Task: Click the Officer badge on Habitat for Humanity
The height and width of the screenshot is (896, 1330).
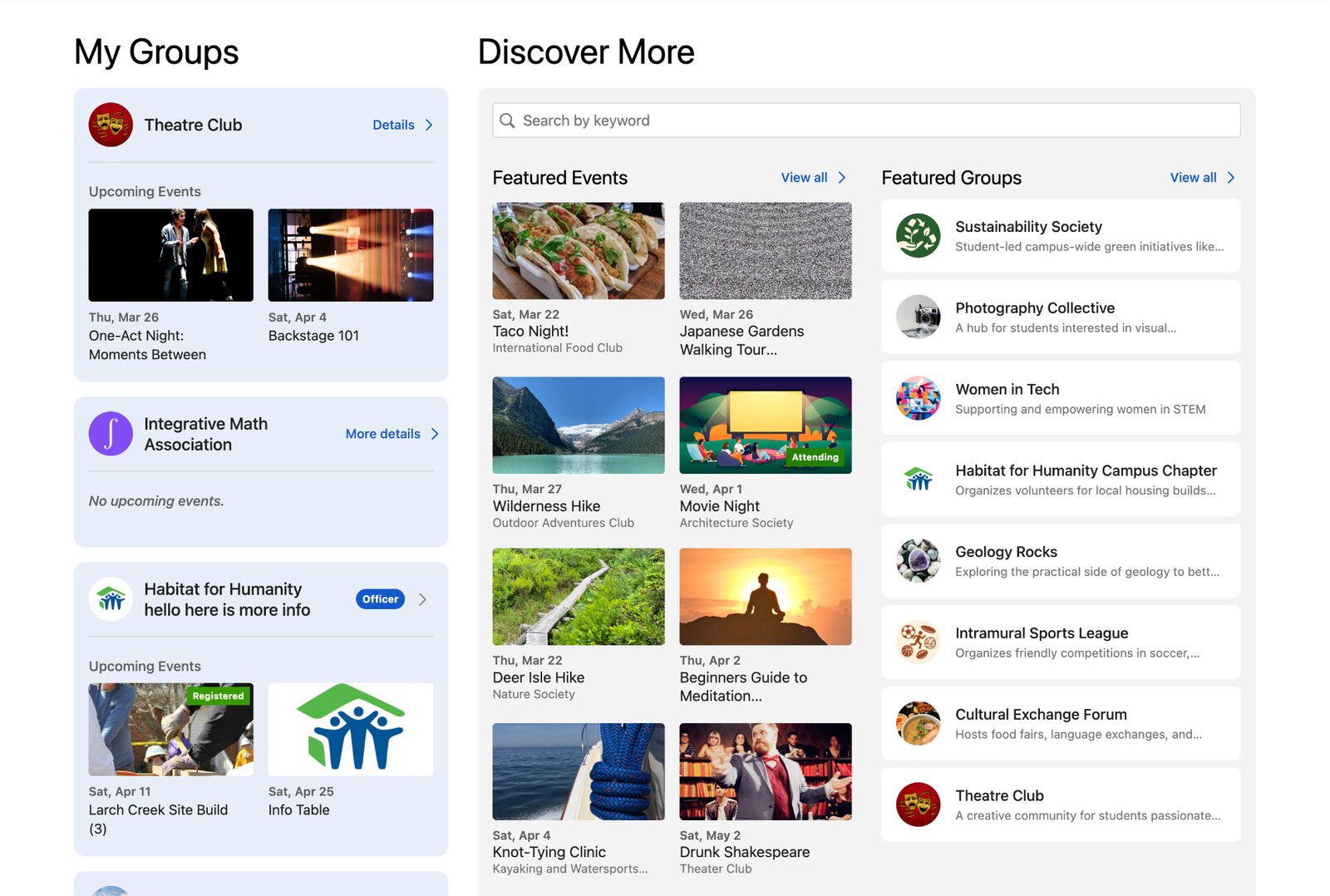Action: tap(380, 599)
